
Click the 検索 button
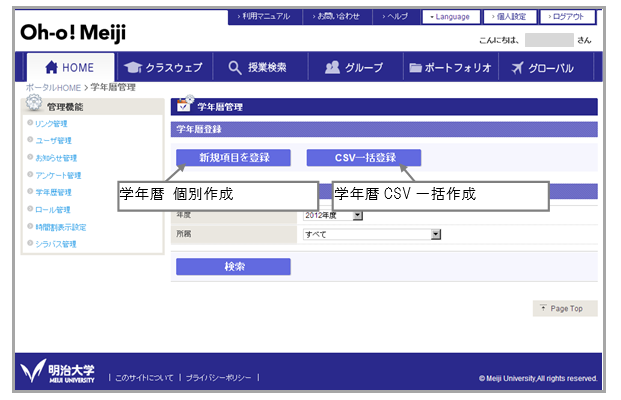tap(233, 267)
